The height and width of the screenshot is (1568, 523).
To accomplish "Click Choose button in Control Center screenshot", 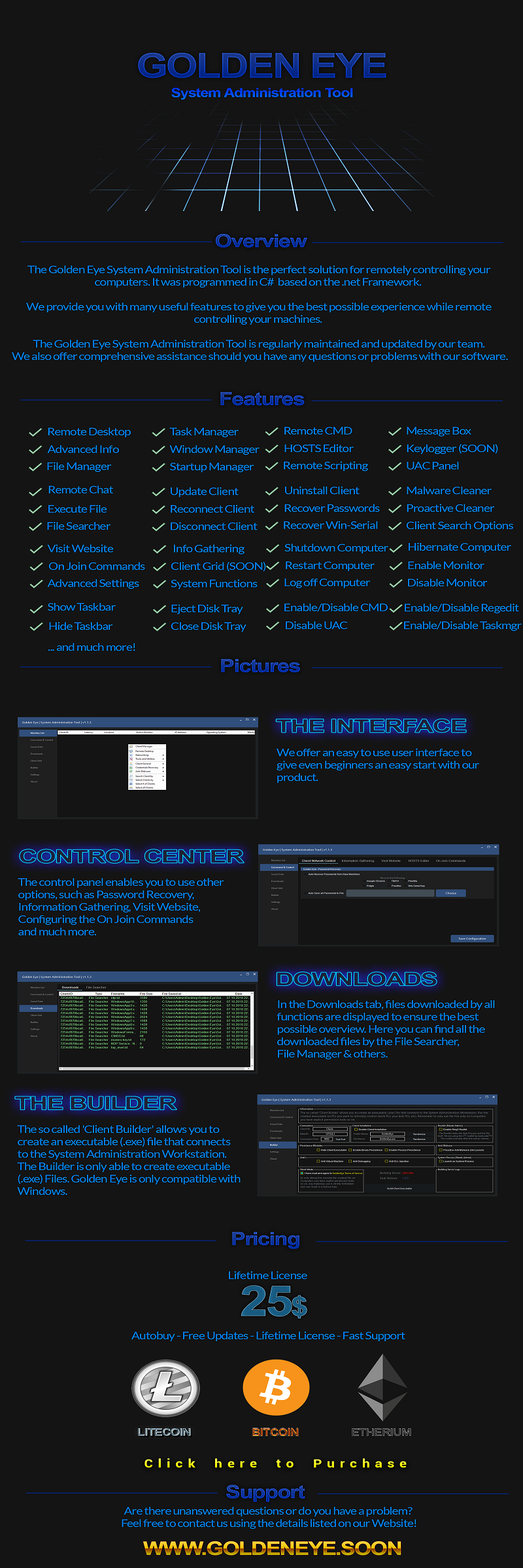I will pos(451,893).
